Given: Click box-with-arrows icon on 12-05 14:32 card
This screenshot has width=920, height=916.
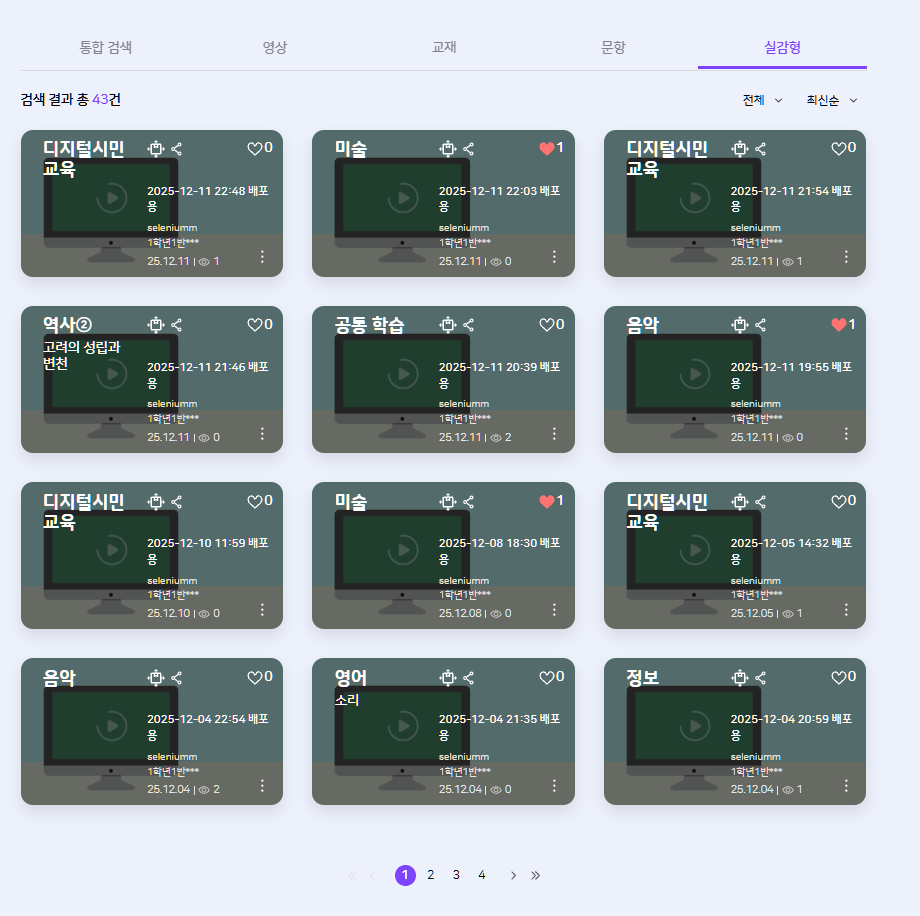Looking at the screenshot, I should (x=740, y=502).
